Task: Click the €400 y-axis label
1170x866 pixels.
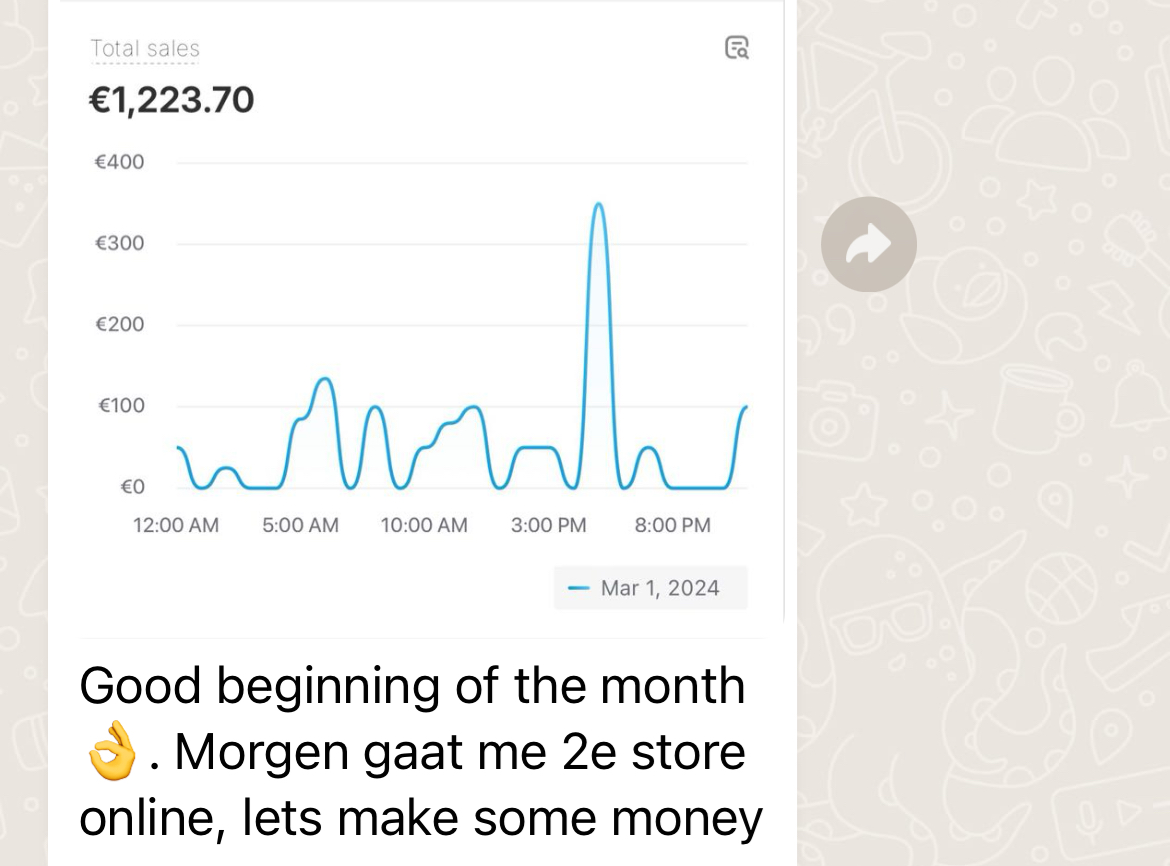Action: (119, 162)
